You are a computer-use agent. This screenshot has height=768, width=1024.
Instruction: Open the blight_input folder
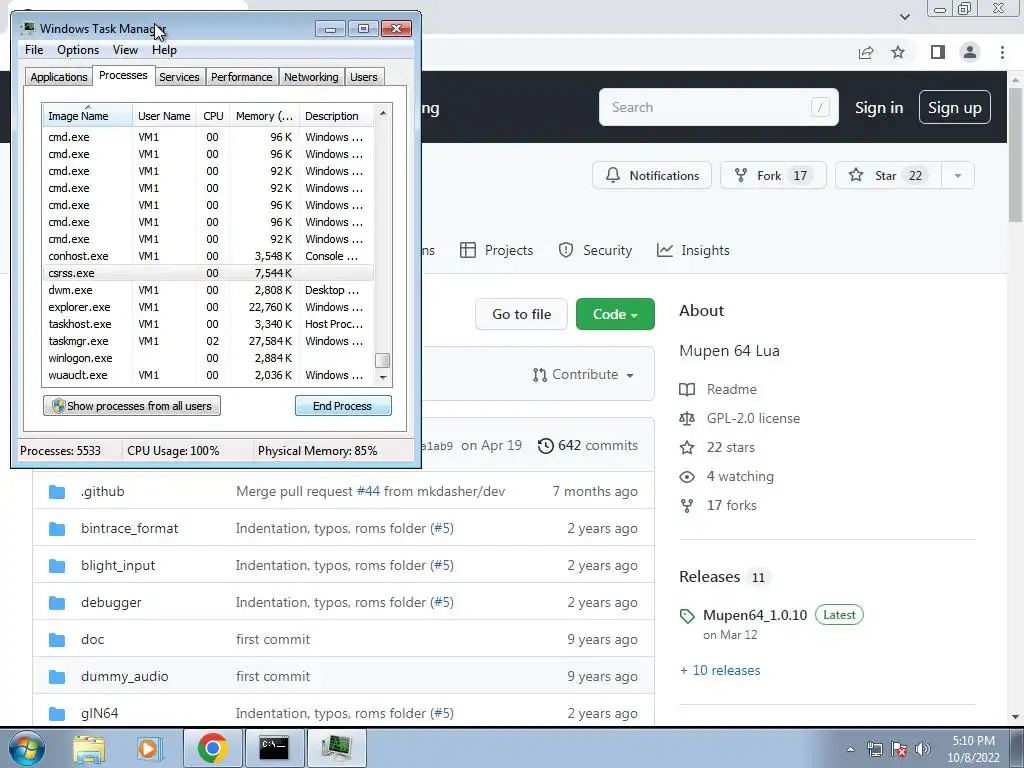[x=118, y=566]
